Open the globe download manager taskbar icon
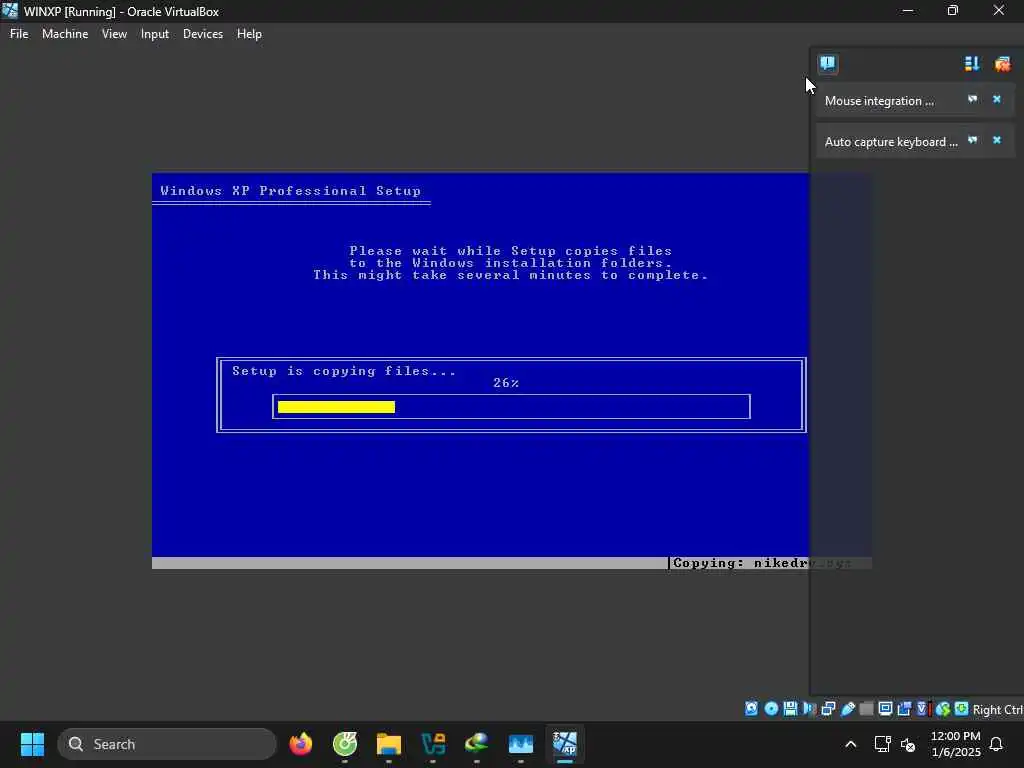This screenshot has width=1024, height=768. (x=477, y=744)
